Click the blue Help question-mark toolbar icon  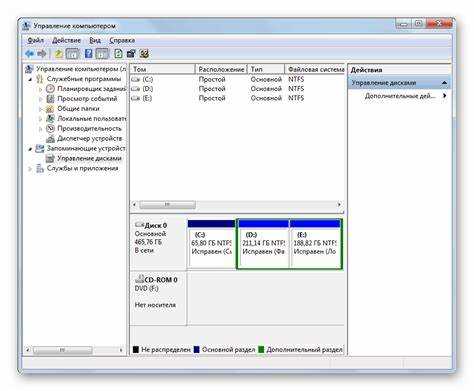pos(88,53)
